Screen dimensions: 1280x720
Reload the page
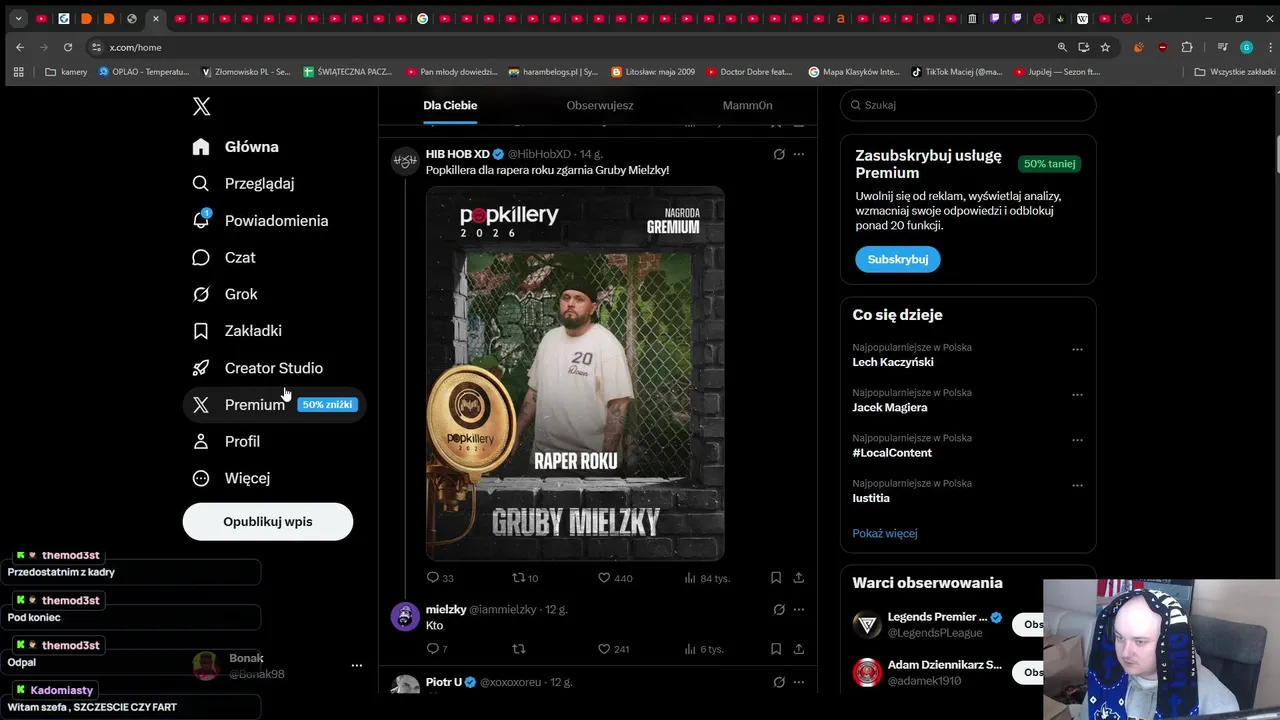(68, 47)
